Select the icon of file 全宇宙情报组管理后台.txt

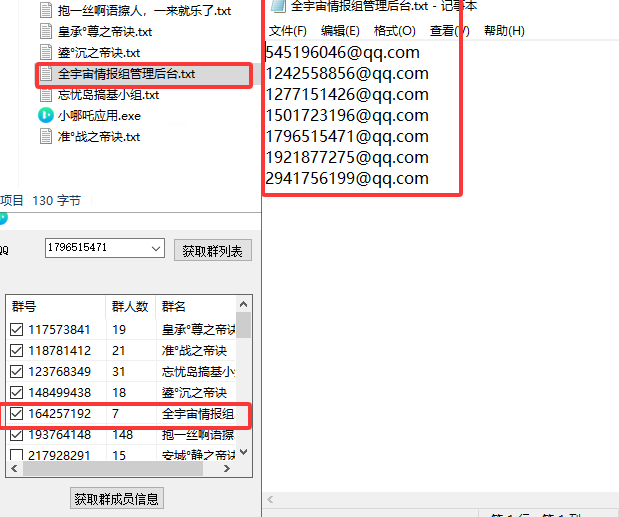[x=46, y=74]
